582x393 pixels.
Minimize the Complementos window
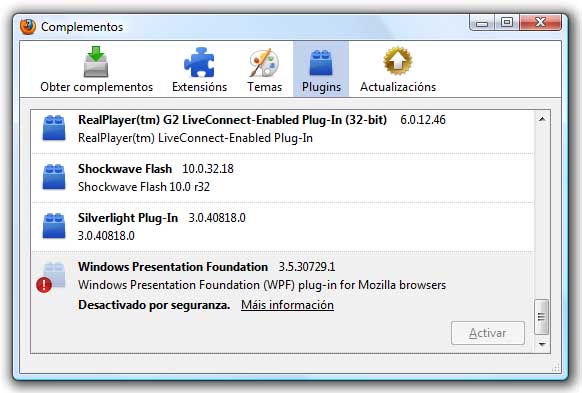click(482, 23)
